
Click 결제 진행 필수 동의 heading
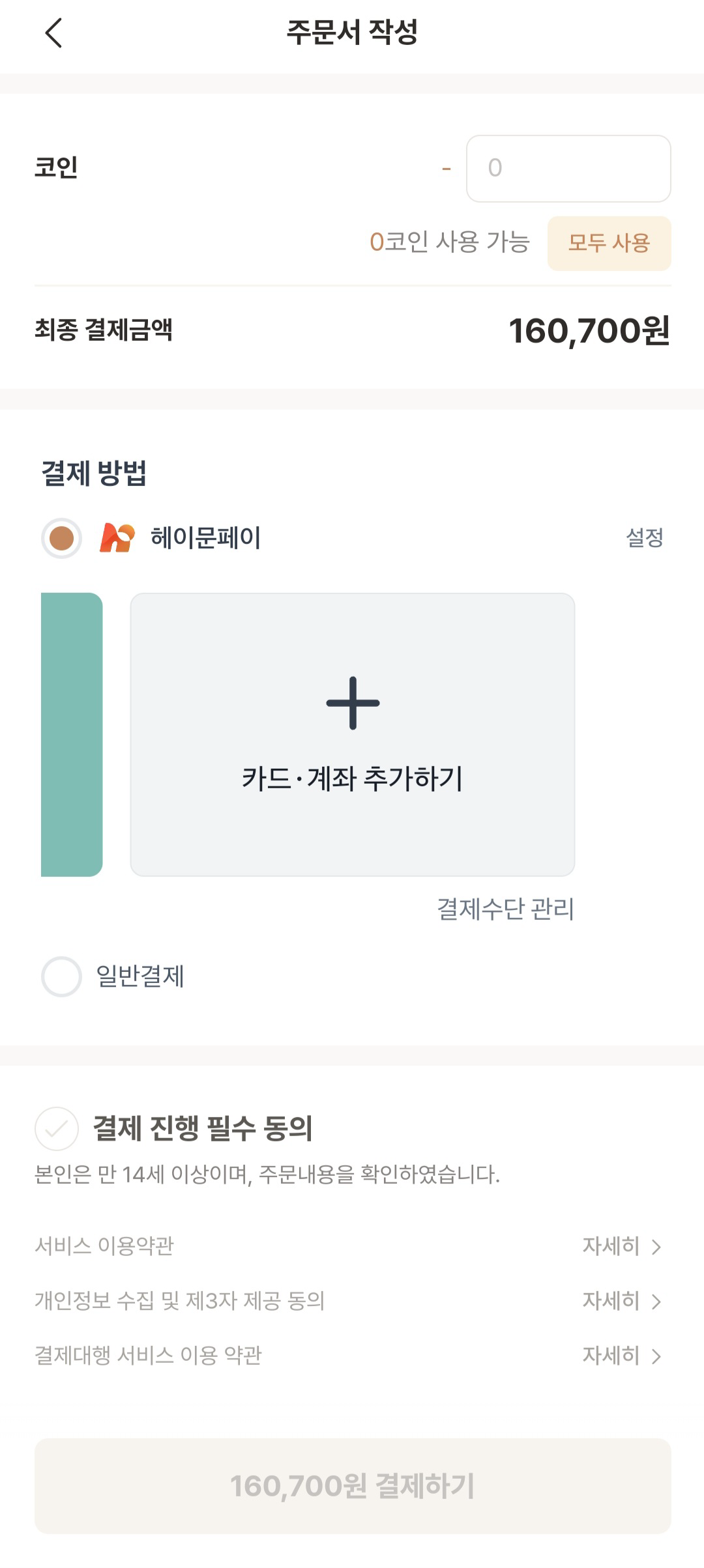pyautogui.click(x=203, y=1128)
